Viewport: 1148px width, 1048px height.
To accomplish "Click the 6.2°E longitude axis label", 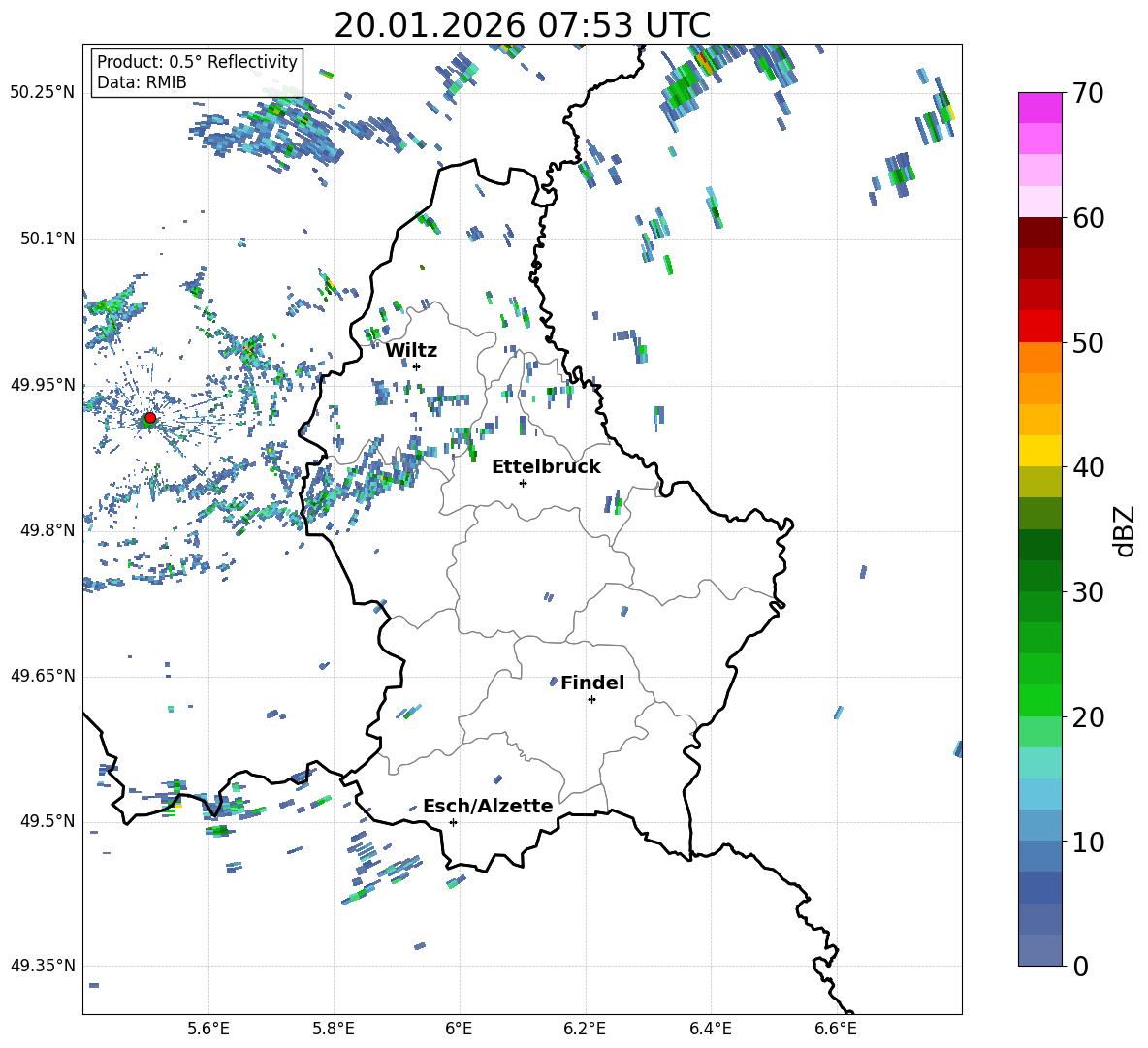I will 585,1028.
